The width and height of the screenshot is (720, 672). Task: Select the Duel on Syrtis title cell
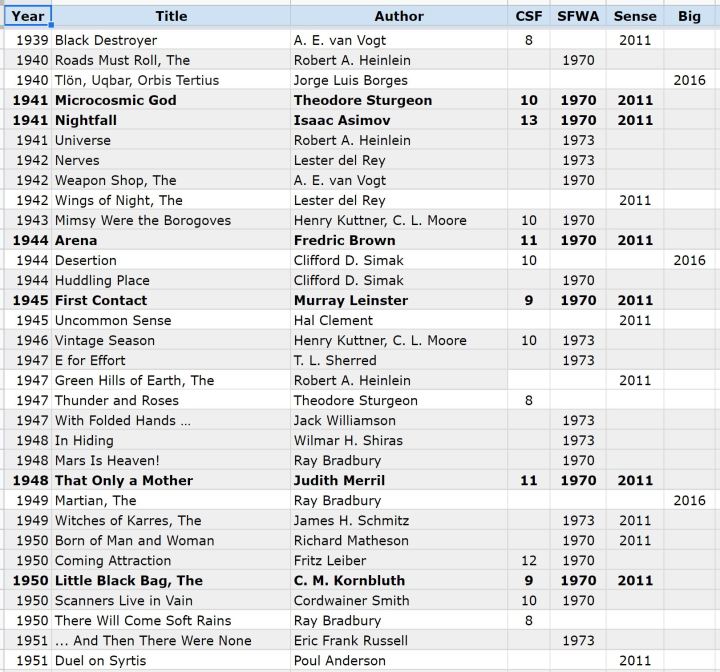(100, 660)
